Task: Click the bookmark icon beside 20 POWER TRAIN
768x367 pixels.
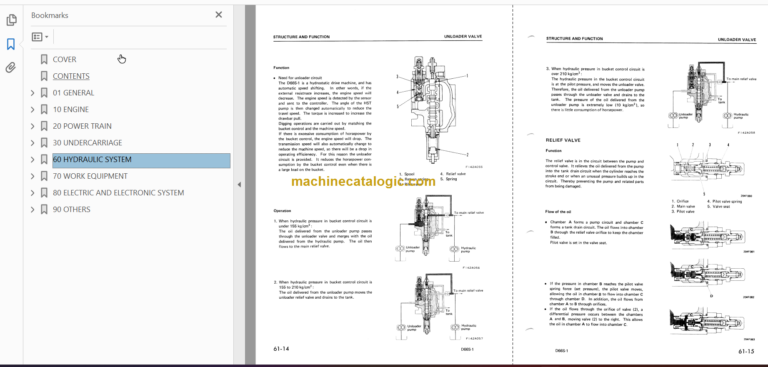Action: pyautogui.click(x=44, y=126)
